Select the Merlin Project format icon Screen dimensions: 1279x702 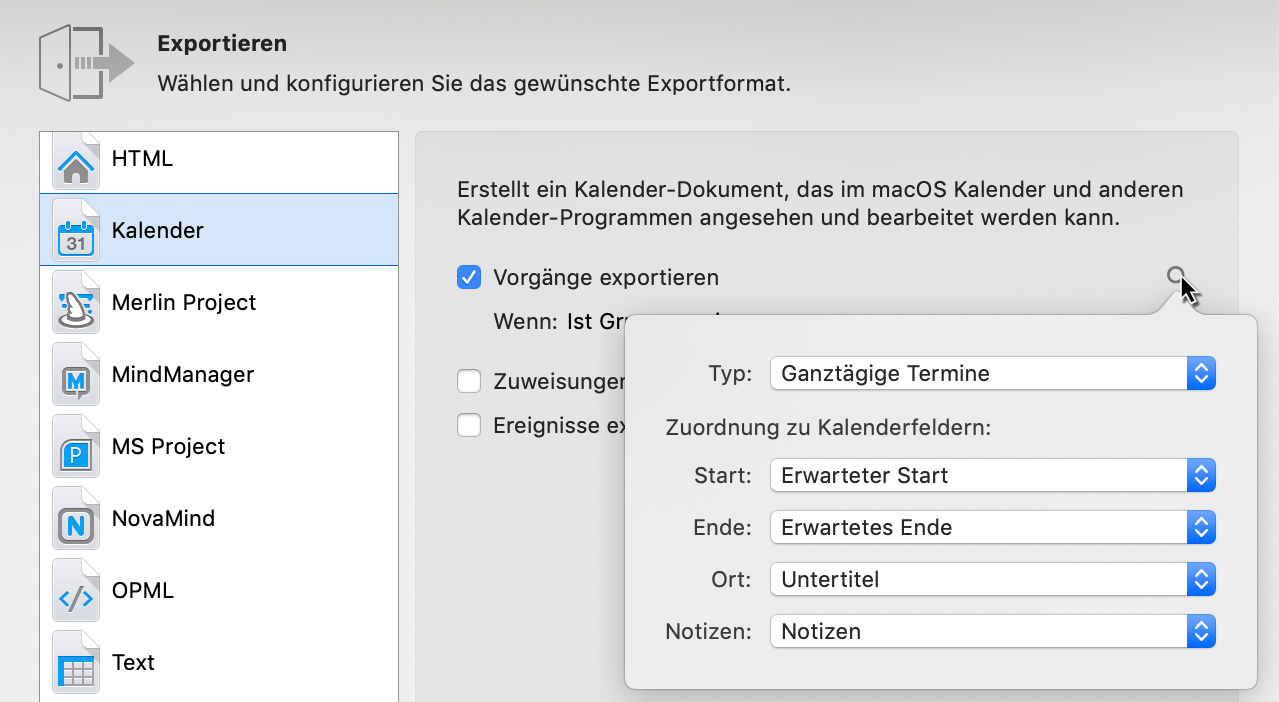click(x=75, y=302)
